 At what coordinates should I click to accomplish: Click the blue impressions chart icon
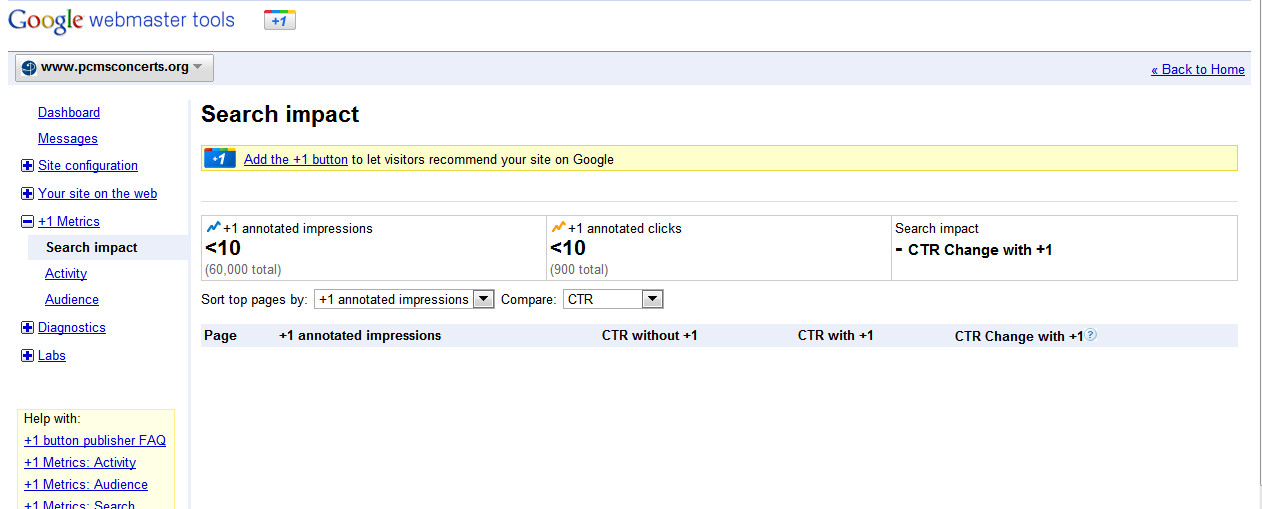click(x=213, y=227)
